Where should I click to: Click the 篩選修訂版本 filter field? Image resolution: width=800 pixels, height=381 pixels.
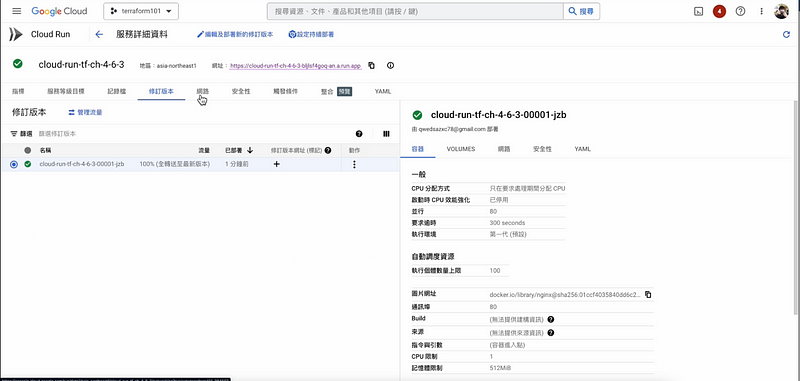pos(194,134)
